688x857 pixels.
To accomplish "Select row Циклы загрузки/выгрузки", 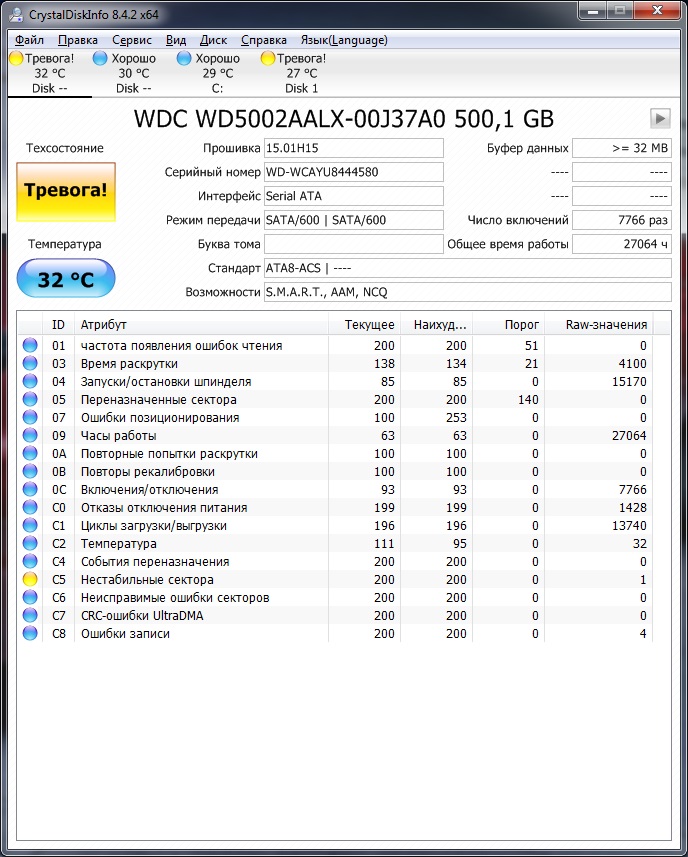I will 336,526.
